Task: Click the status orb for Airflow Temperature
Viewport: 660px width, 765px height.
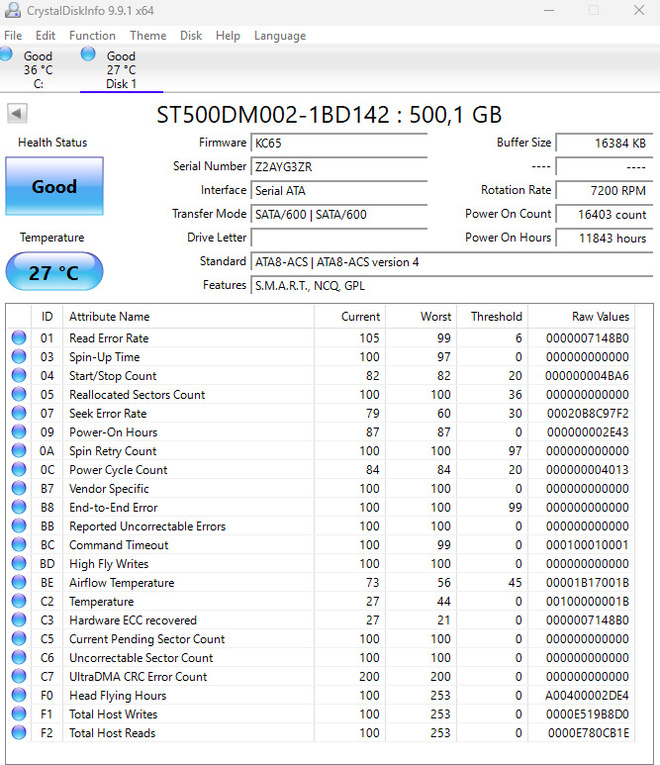Action: 19,582
